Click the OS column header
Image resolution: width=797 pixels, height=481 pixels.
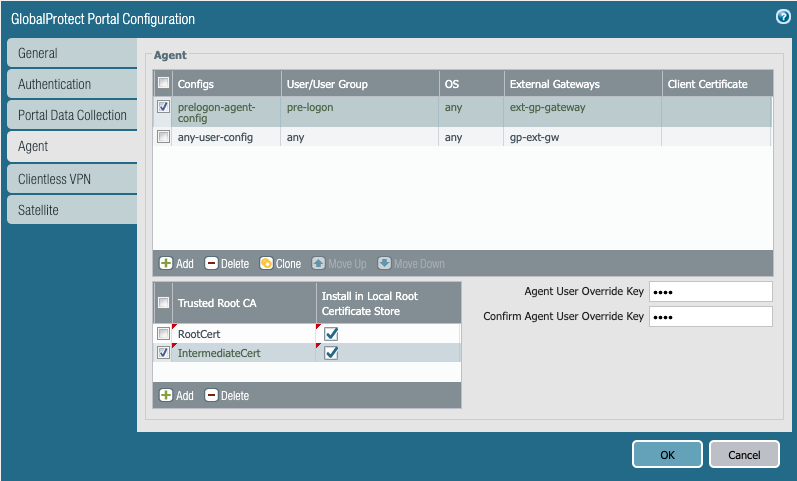click(x=472, y=84)
